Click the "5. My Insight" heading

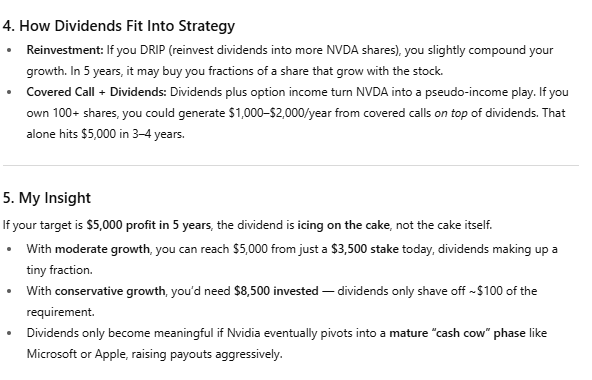47,198
